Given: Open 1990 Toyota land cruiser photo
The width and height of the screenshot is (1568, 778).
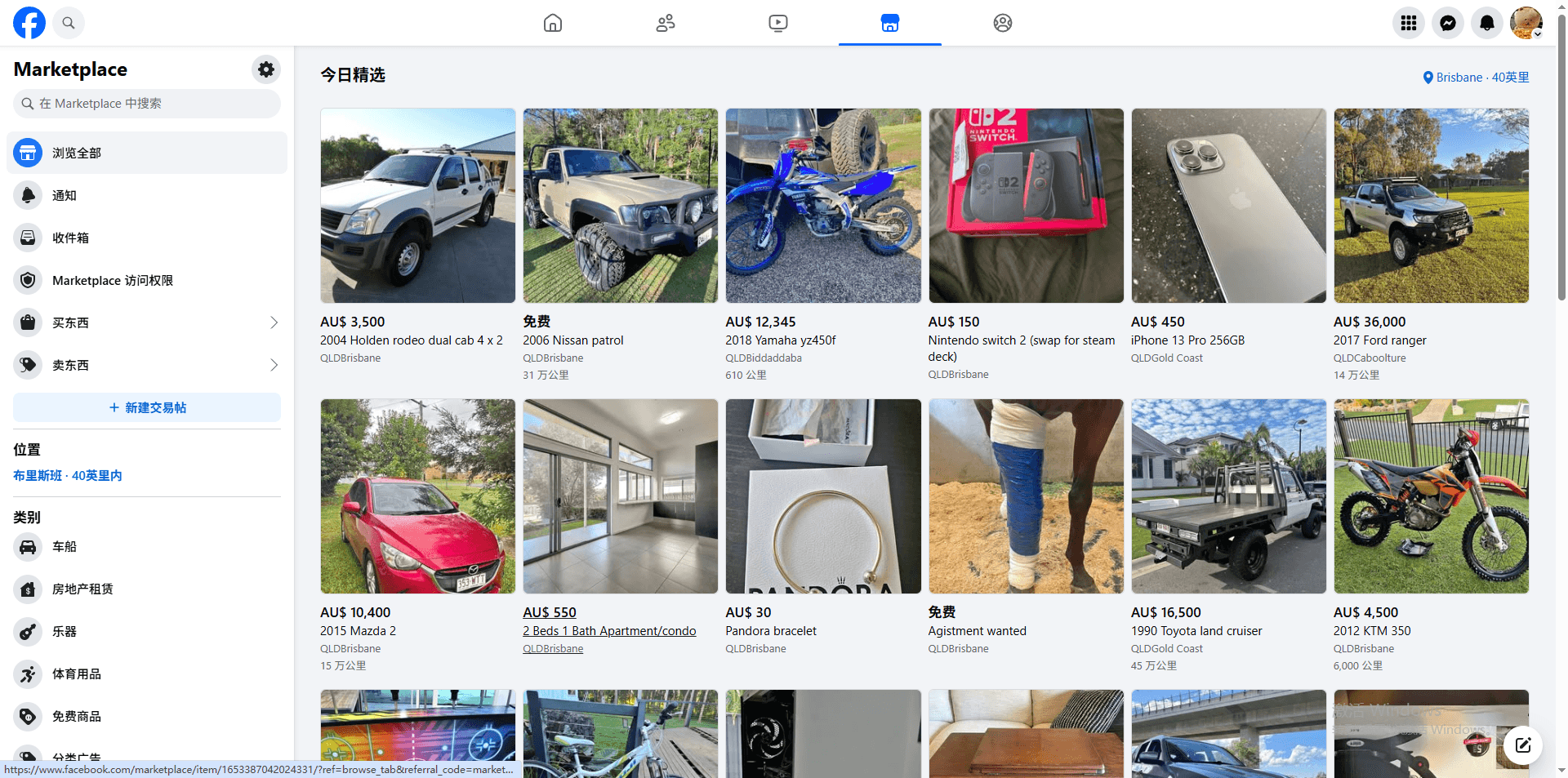Looking at the screenshot, I should pyautogui.click(x=1229, y=496).
